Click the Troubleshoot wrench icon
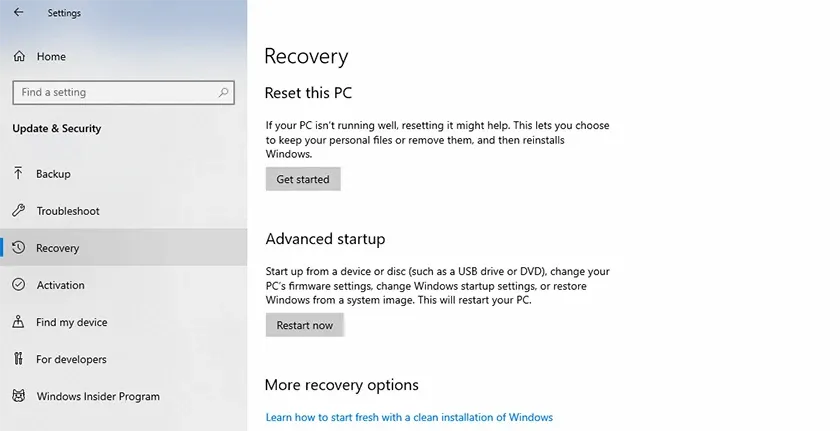Screen dimensions: 840x431 click(x=19, y=210)
